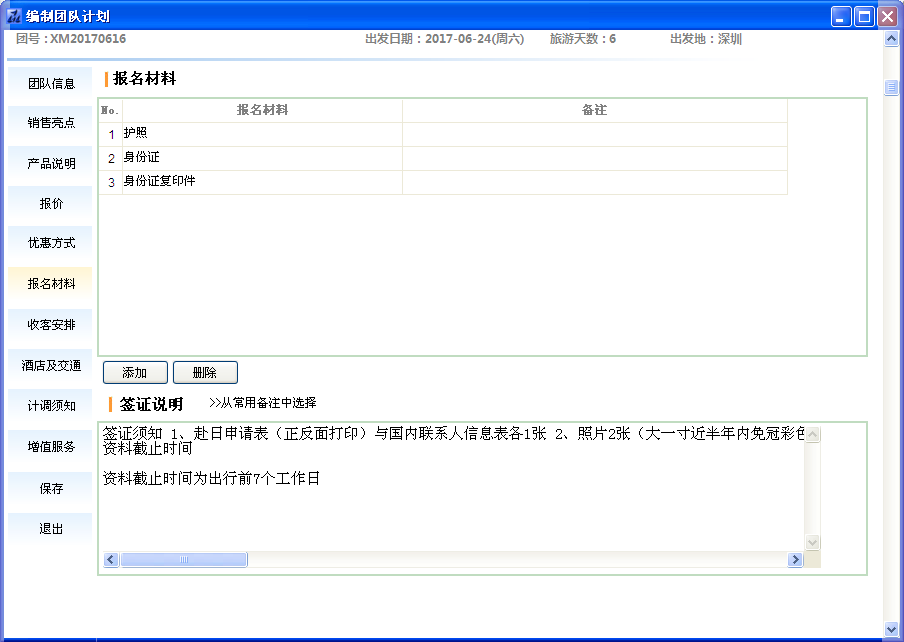Click the text area horizontal scrollbar thumb
The height and width of the screenshot is (642, 904).
[184, 560]
